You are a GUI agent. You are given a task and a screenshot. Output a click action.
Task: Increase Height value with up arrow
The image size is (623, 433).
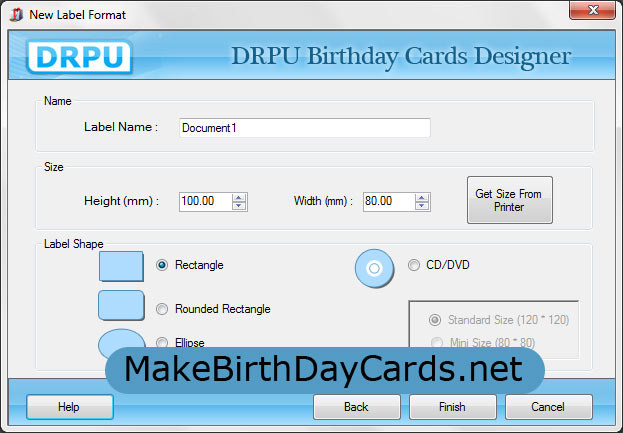pyautogui.click(x=239, y=197)
